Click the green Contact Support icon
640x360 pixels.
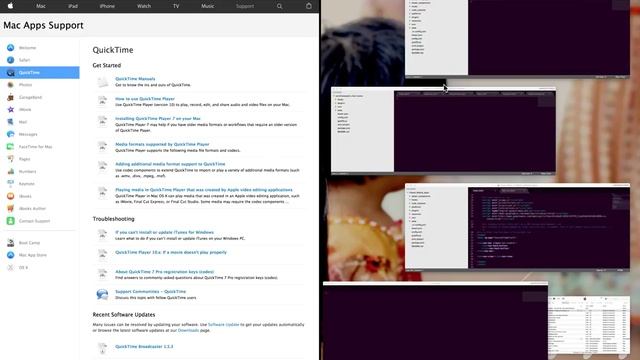[11, 221]
